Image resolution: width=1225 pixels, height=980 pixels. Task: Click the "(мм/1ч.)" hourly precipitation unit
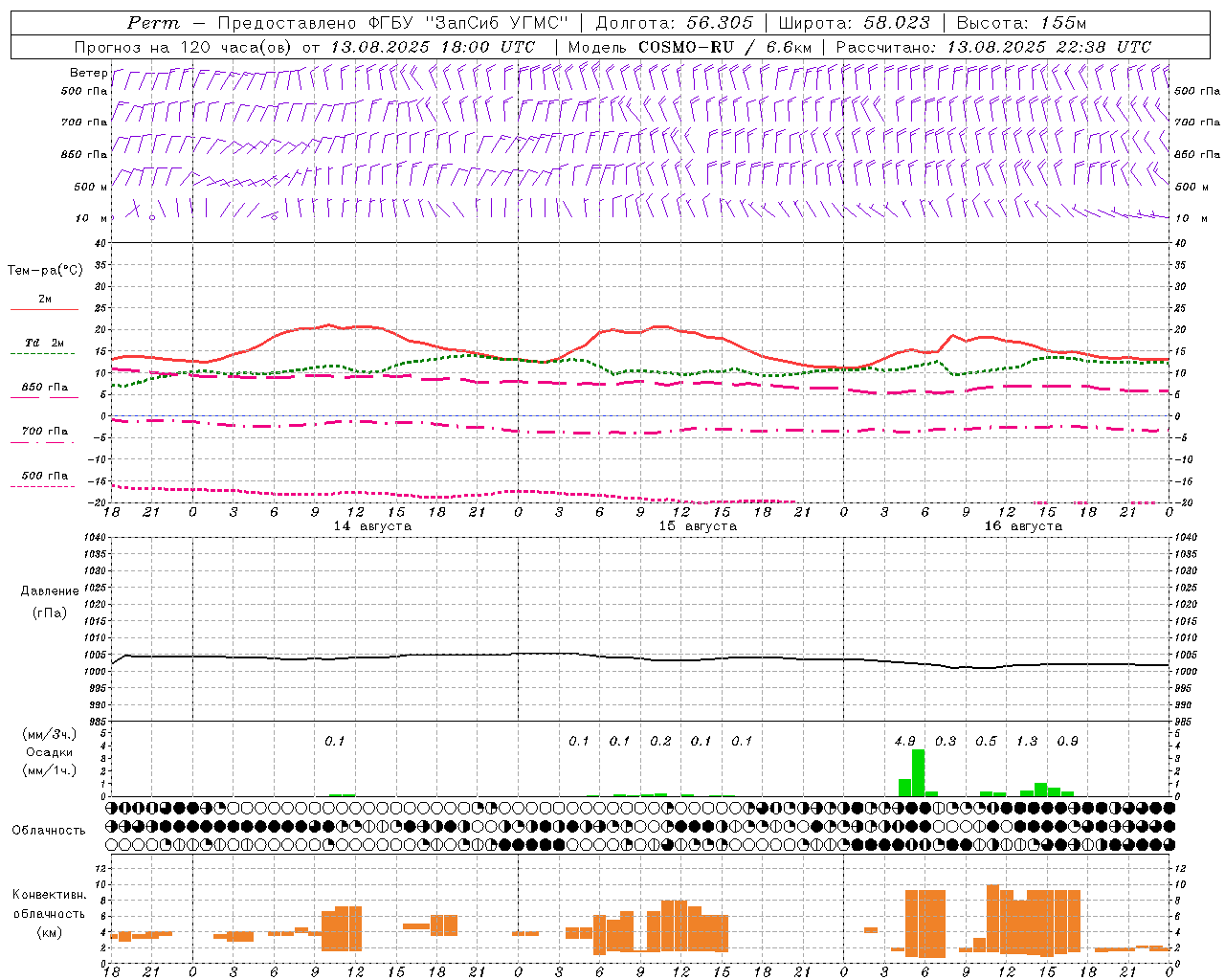pyautogui.click(x=50, y=770)
